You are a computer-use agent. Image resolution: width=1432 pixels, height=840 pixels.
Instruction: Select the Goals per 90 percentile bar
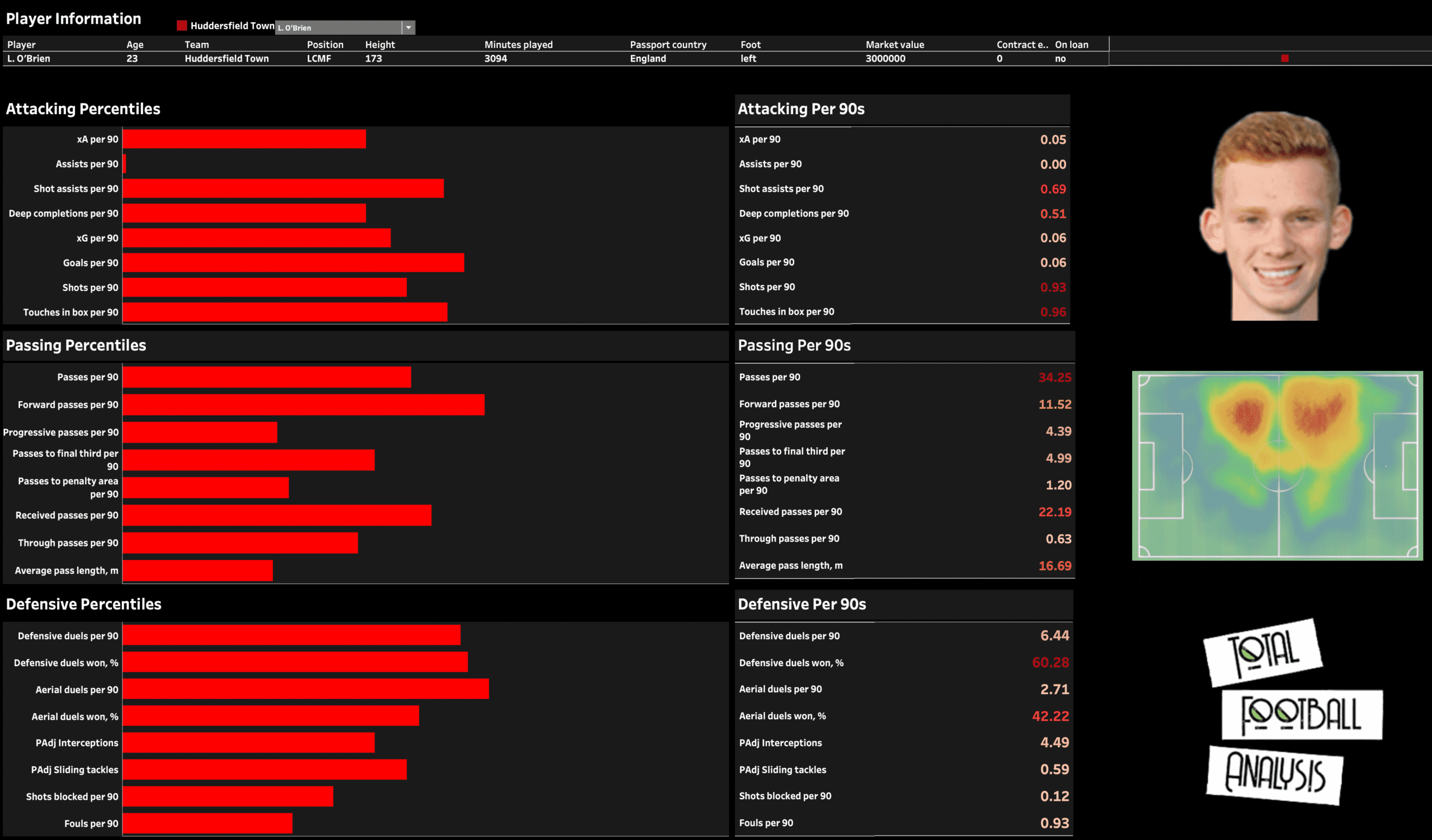(x=293, y=262)
